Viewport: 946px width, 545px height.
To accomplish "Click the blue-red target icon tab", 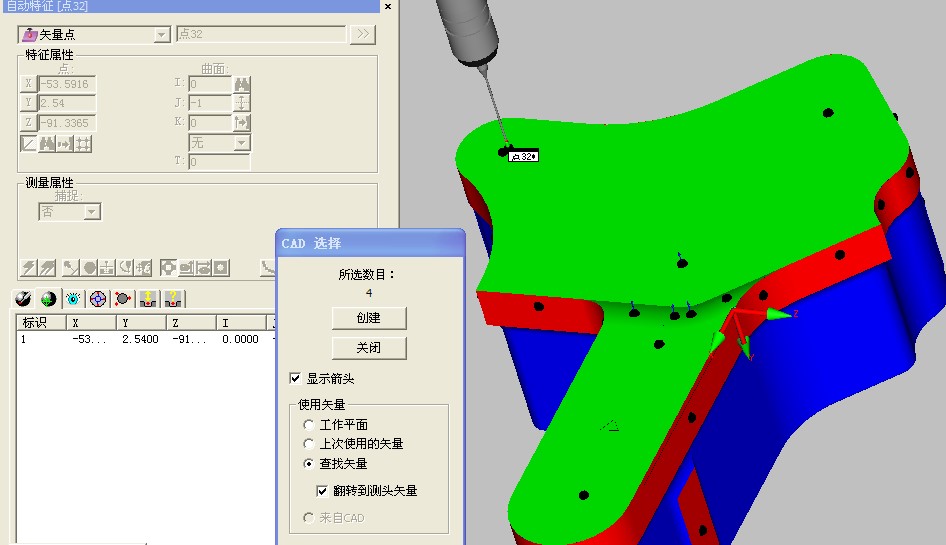I will 97,298.
